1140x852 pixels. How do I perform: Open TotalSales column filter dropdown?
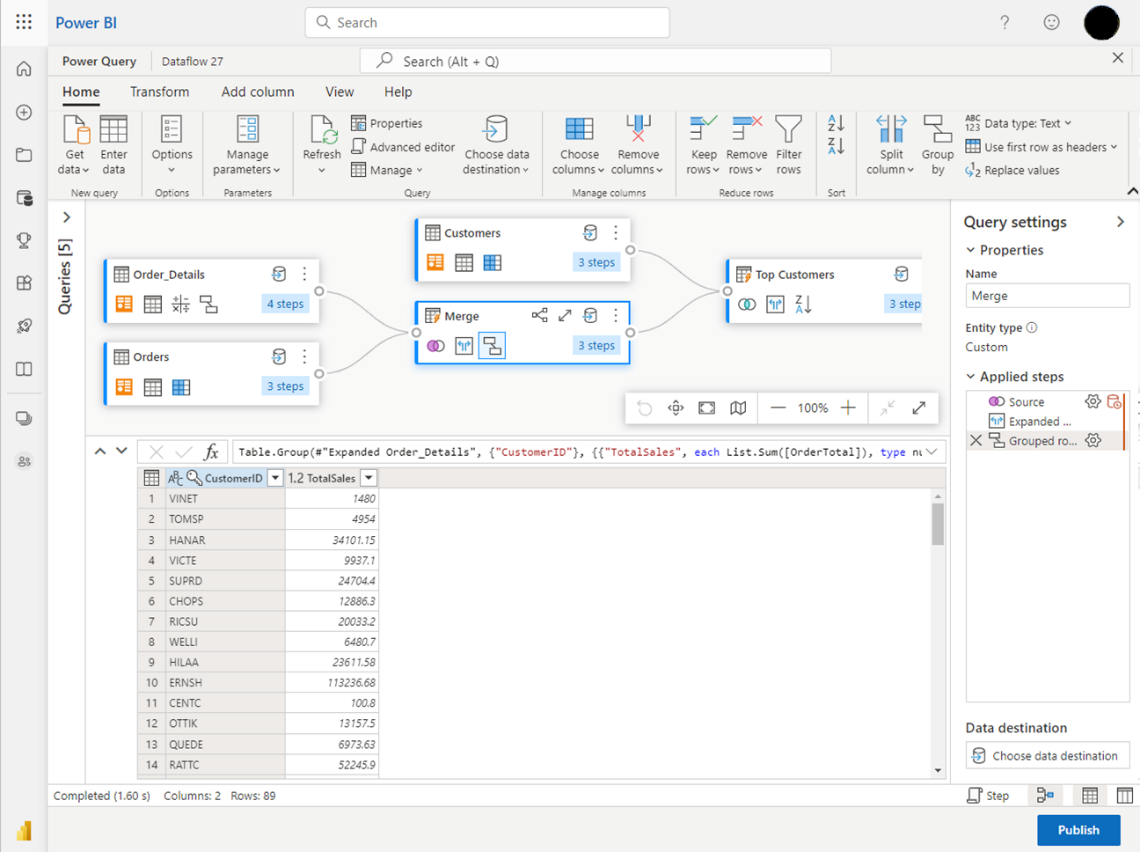tap(369, 478)
